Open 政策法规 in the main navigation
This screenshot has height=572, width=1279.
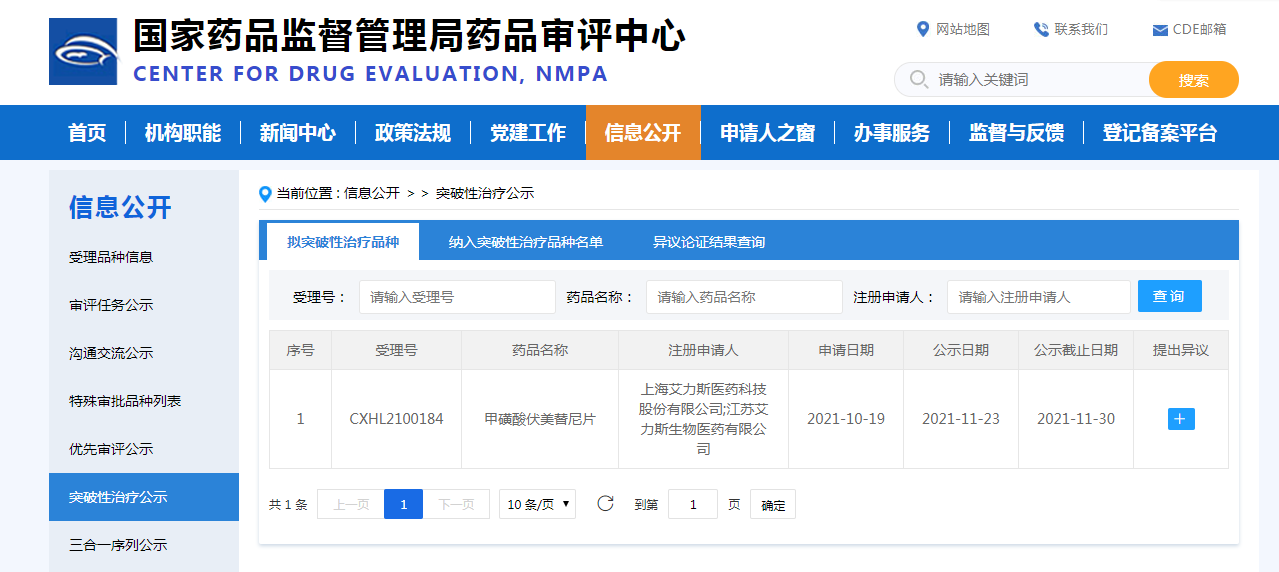point(412,133)
